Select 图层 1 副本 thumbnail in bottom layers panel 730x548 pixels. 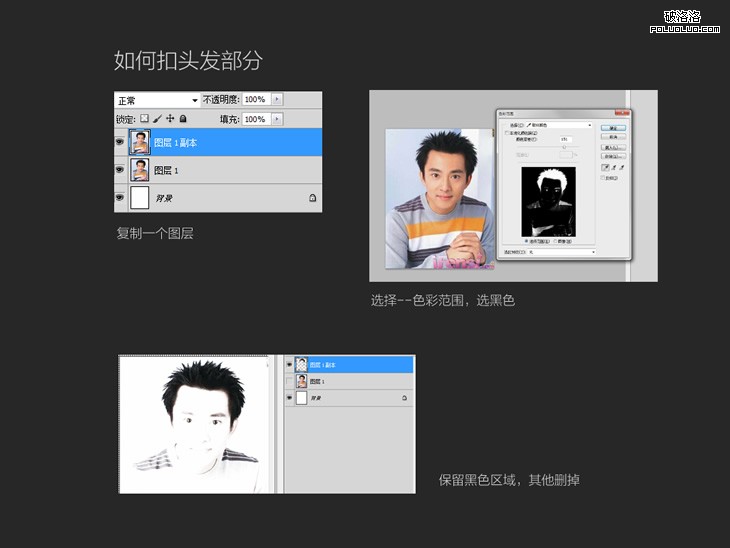[x=301, y=365]
